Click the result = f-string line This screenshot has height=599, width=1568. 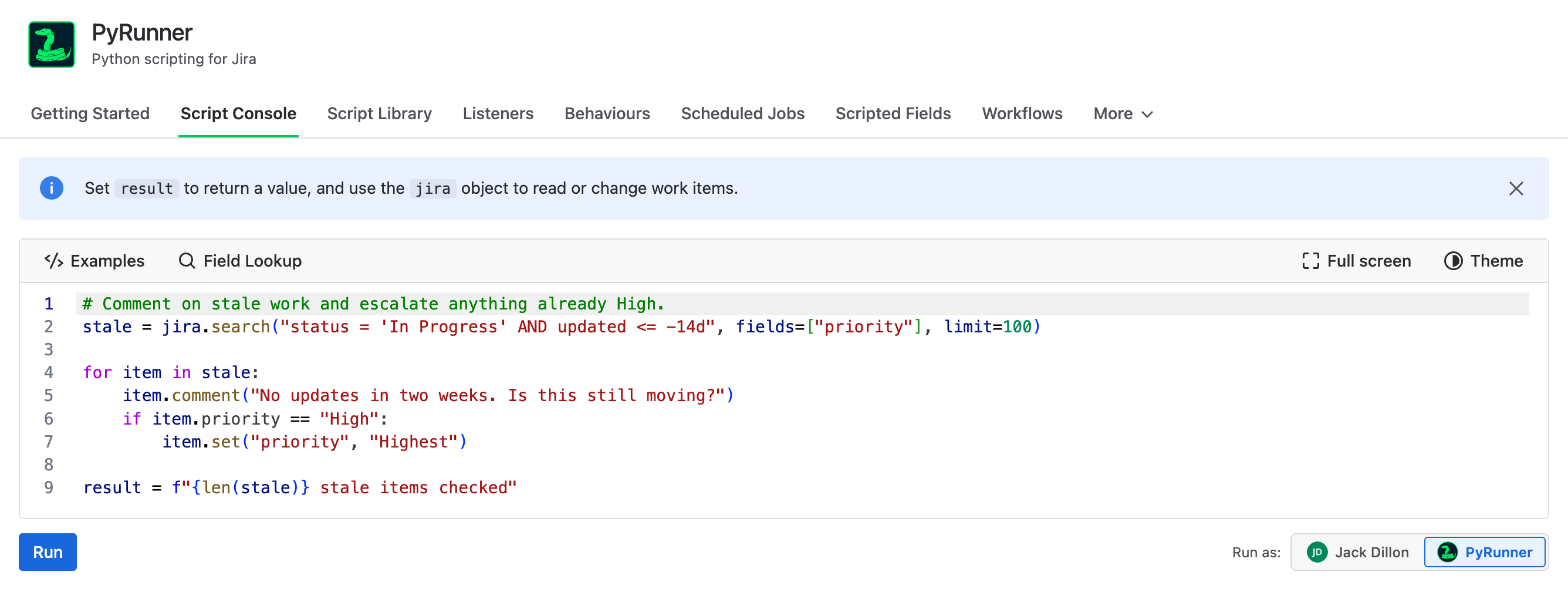click(x=299, y=487)
